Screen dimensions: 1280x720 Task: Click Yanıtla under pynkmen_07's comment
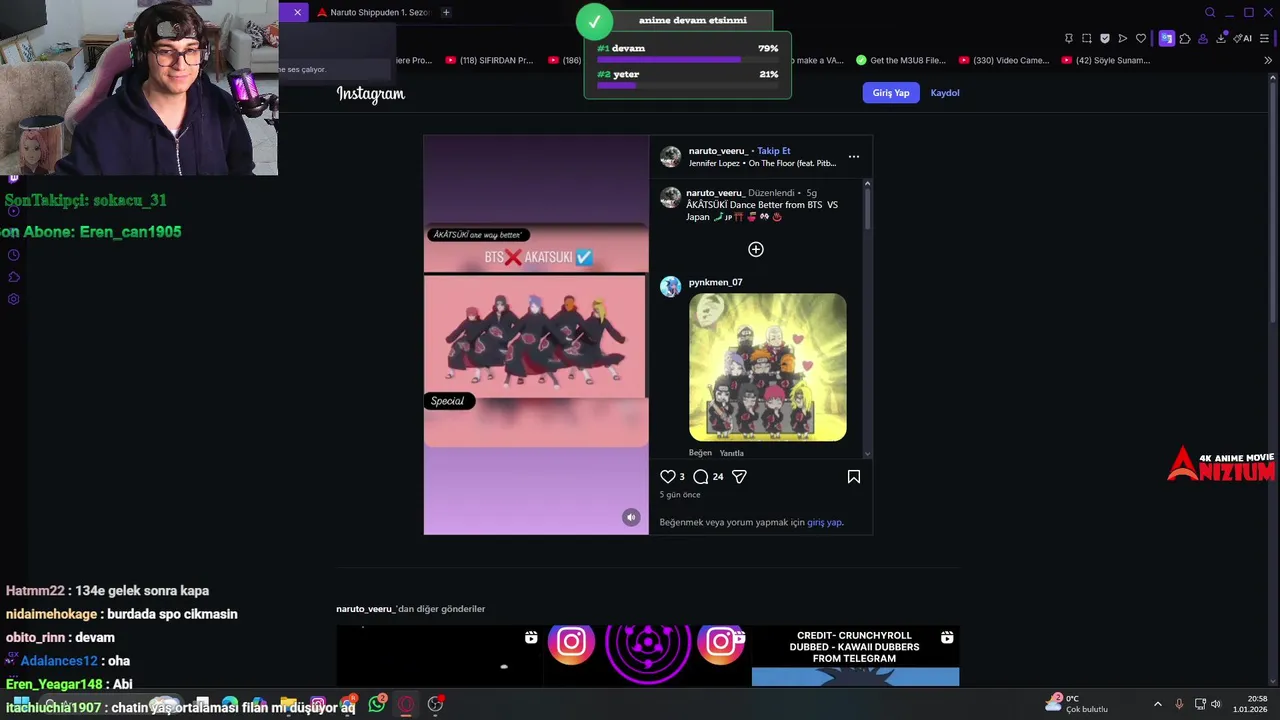tap(731, 453)
